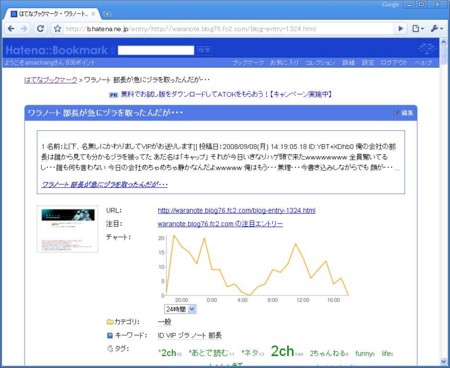This screenshot has height=368, width=450.
Task: Bookmark this page with the star icon
Action: tap(57, 29)
